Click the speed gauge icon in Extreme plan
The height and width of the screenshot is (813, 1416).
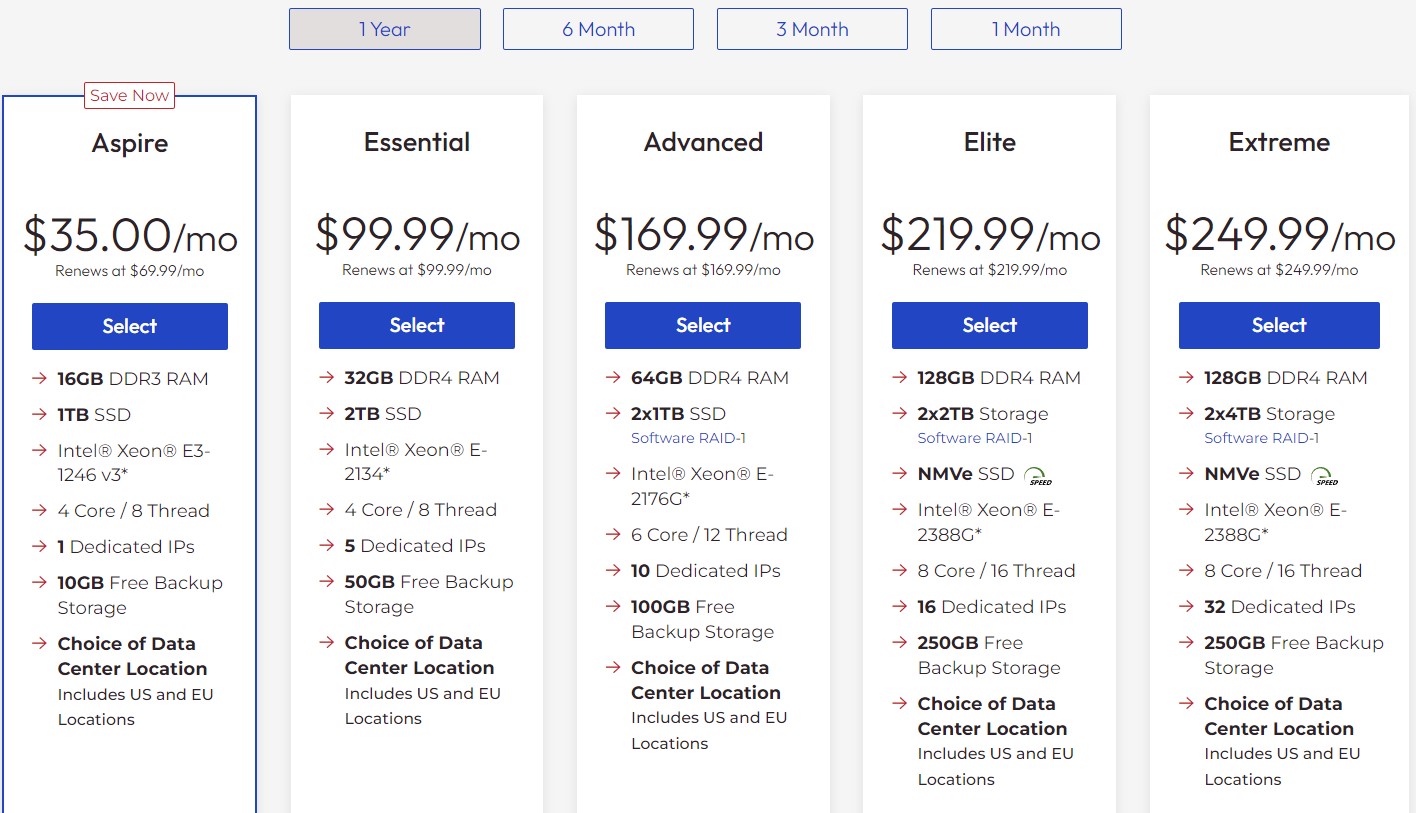pyautogui.click(x=1326, y=476)
